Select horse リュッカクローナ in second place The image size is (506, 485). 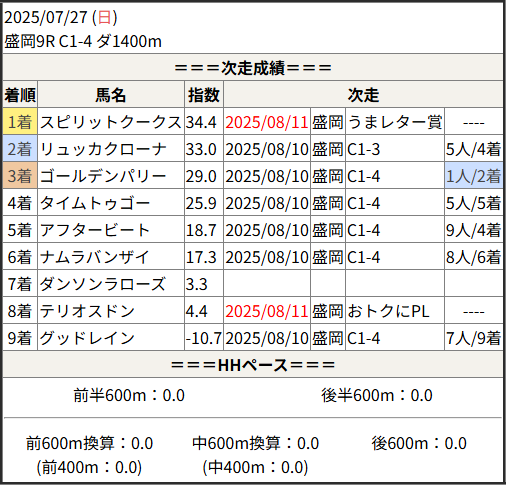[x=103, y=149]
